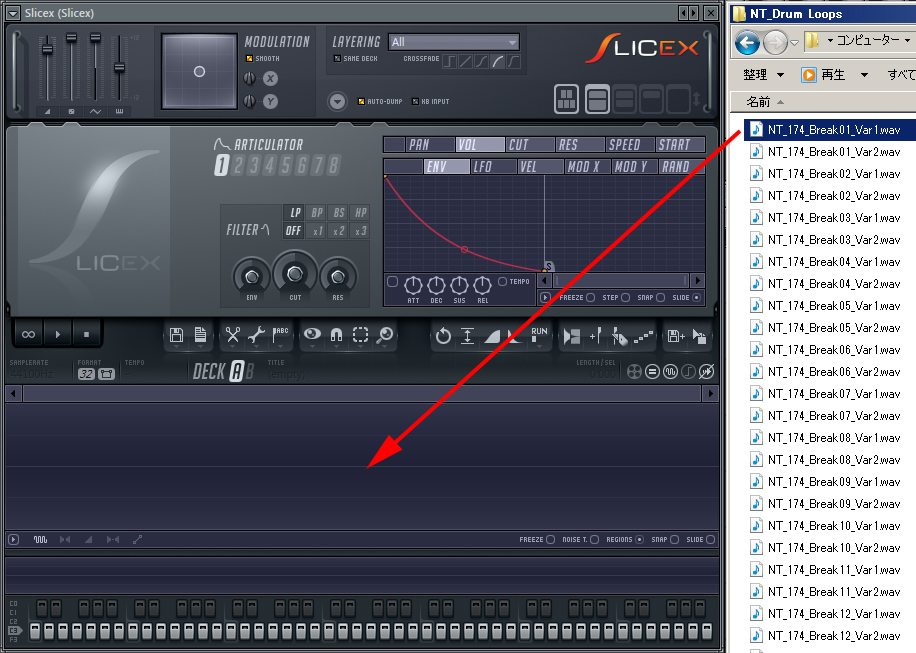This screenshot has height=653, width=916.
Task: Click the ATT envelope knob
Action: pyautogui.click(x=413, y=285)
